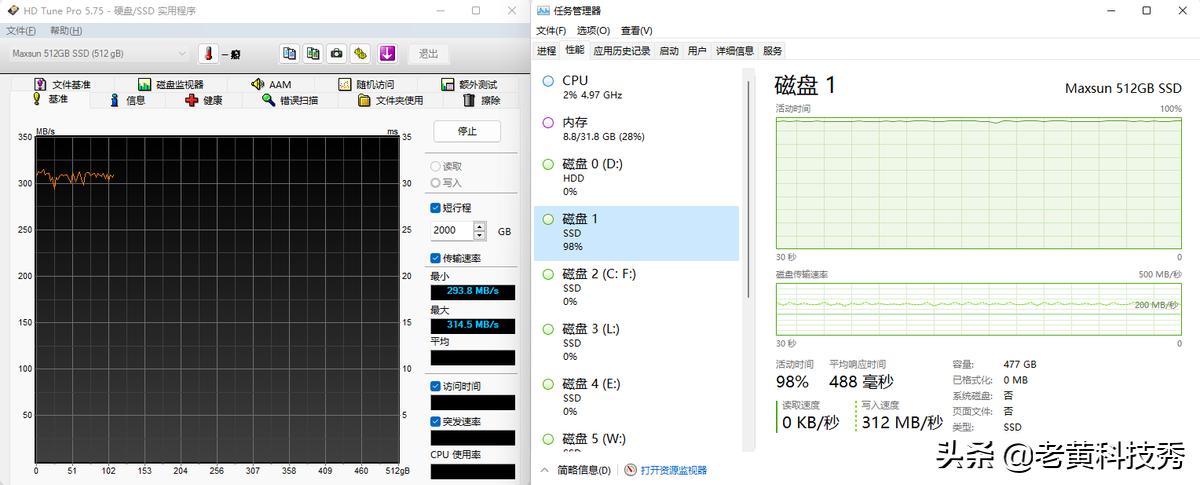
Task: Select 磁盘 2 (C: F:) entry
Action: click(x=637, y=287)
